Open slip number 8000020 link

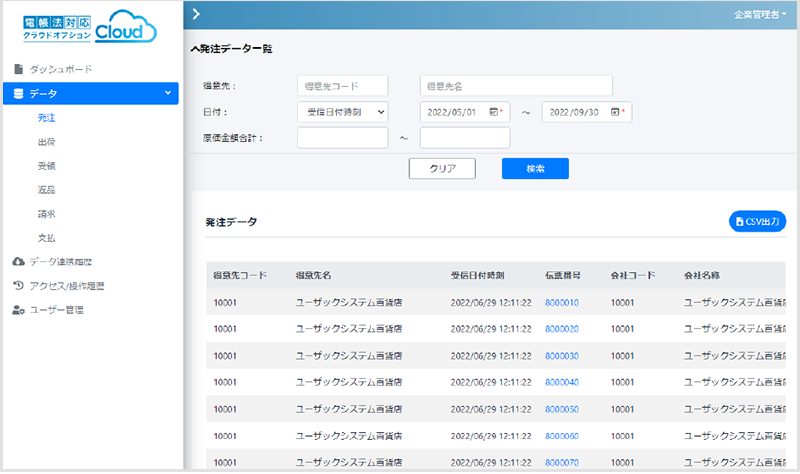tap(562, 329)
